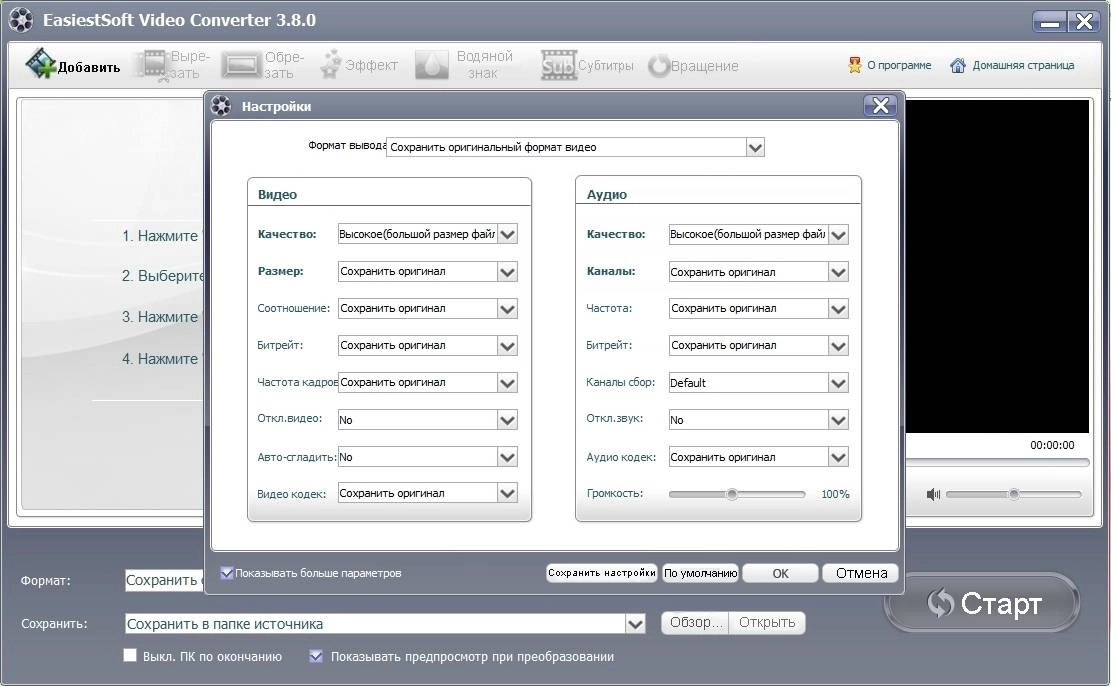Open the Формат вывода dropdown

755,147
